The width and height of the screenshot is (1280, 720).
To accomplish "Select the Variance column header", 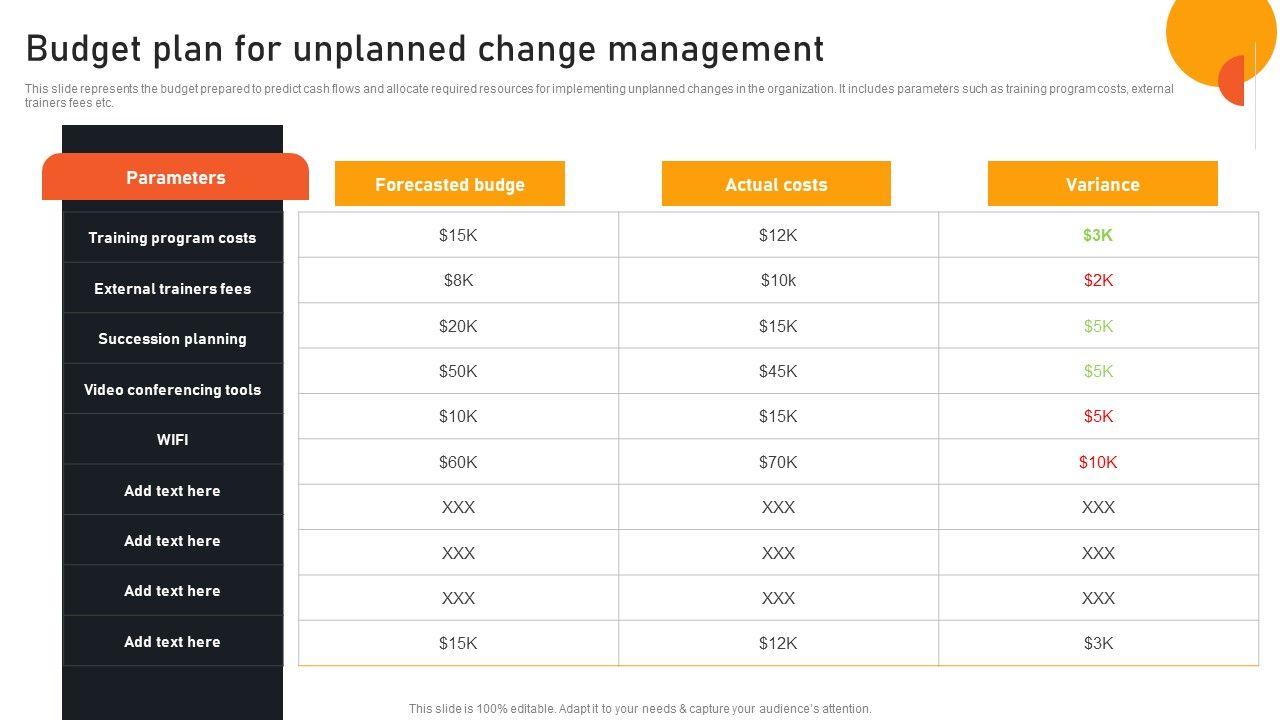I will pos(1102,184).
